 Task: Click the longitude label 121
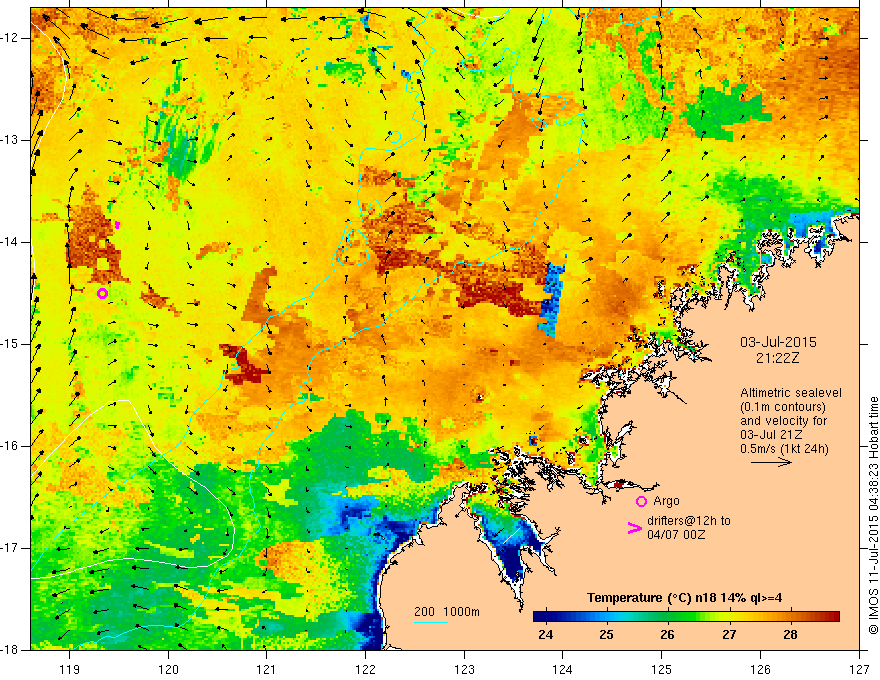click(267, 669)
